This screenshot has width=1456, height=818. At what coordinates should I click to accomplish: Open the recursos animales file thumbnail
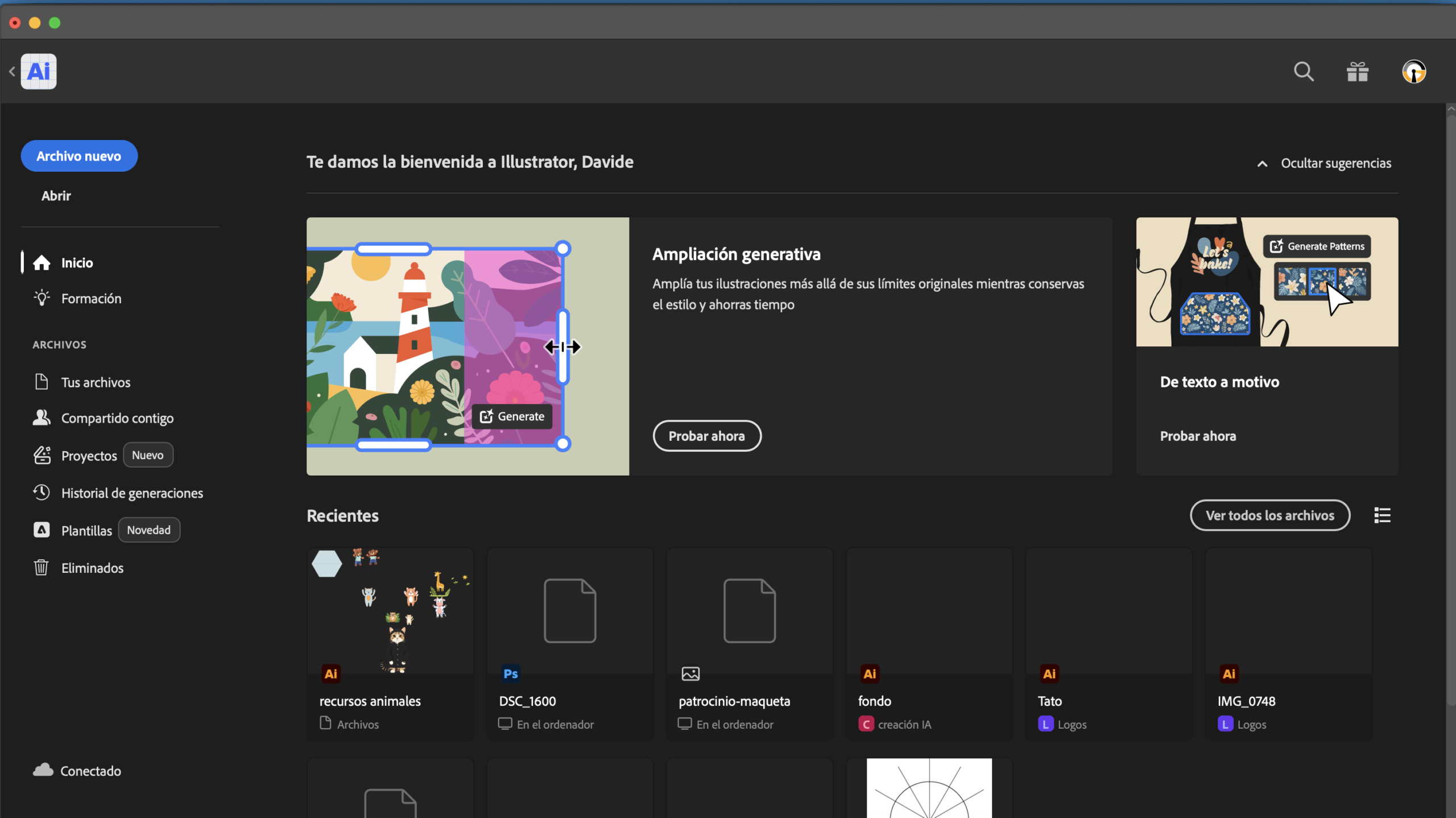click(x=390, y=612)
